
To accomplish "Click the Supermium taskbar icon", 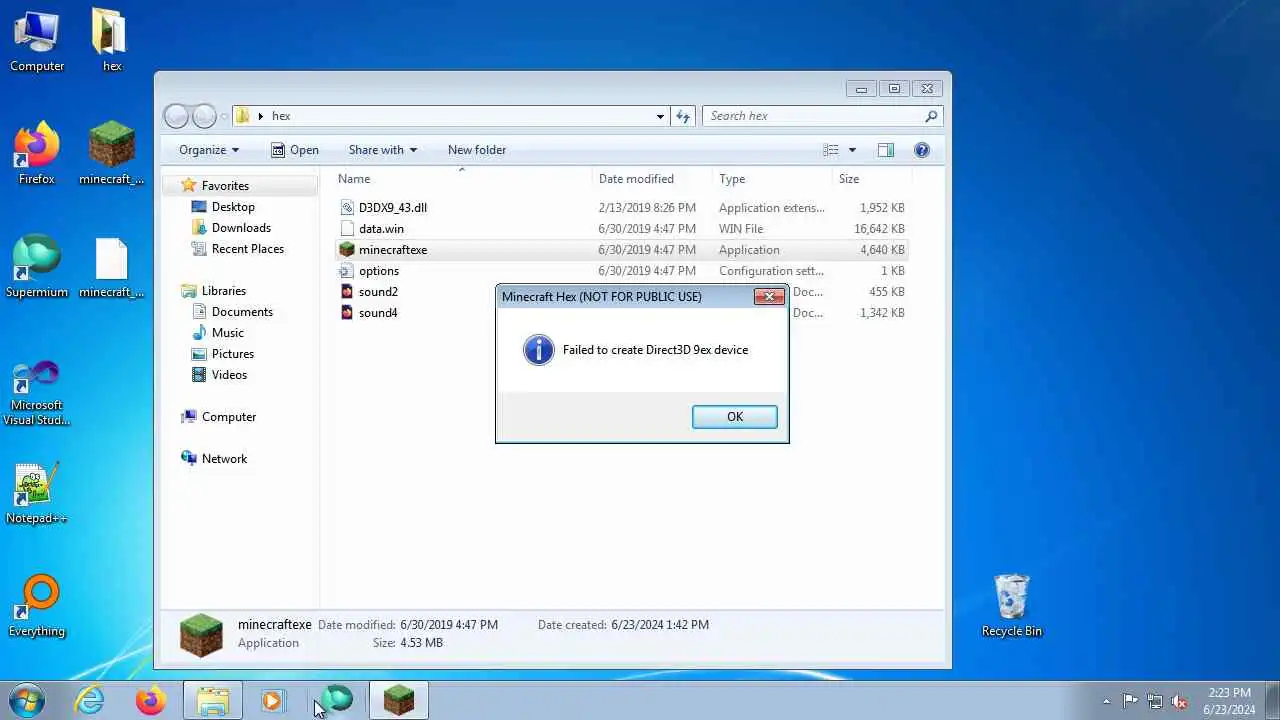I will point(337,700).
